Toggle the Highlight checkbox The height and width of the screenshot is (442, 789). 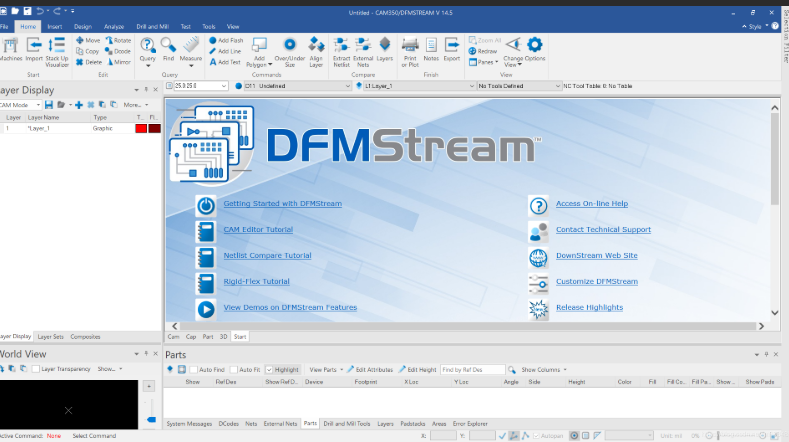click(269, 370)
